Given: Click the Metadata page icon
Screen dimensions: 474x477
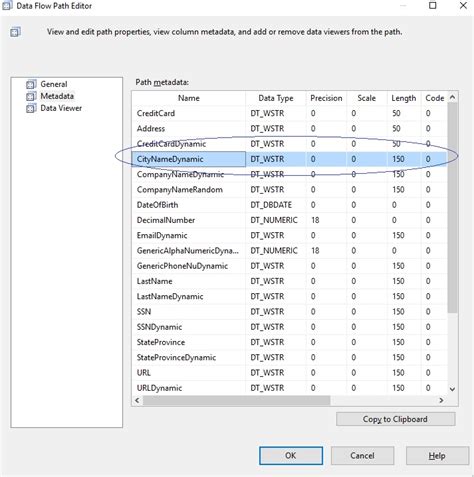Looking at the screenshot, I should pos(31,96).
